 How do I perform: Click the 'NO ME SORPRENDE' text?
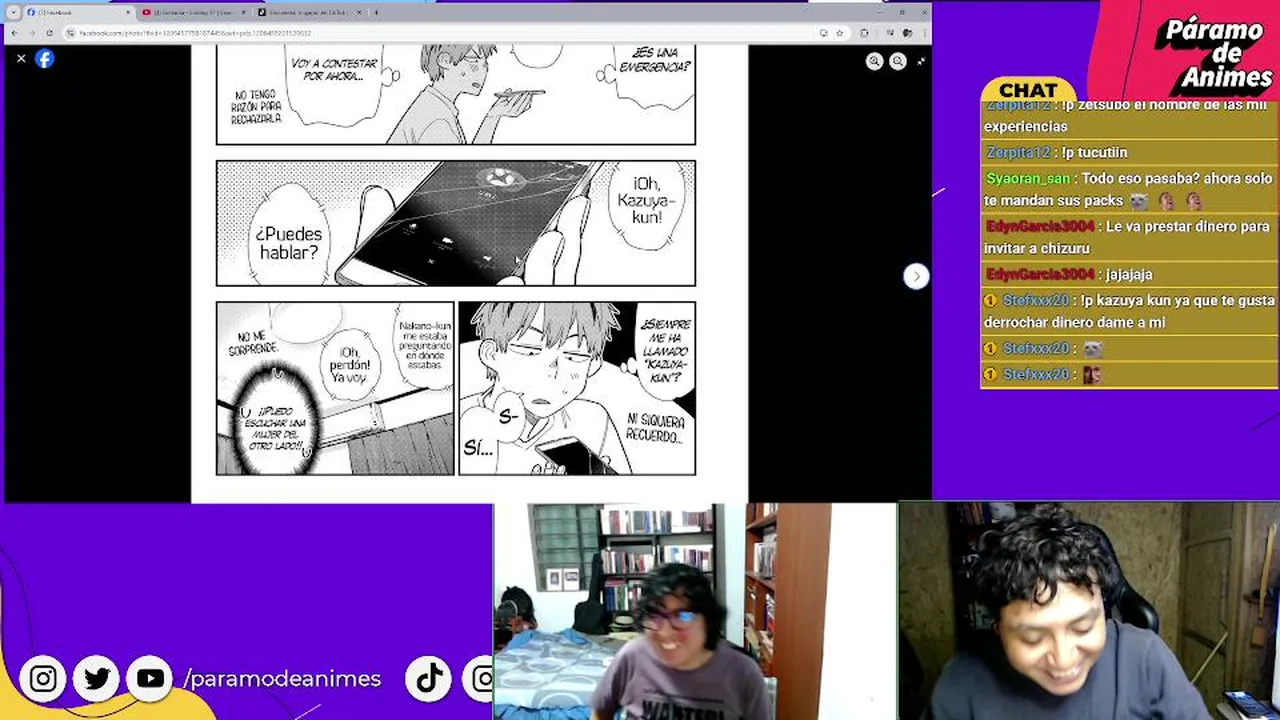click(253, 344)
